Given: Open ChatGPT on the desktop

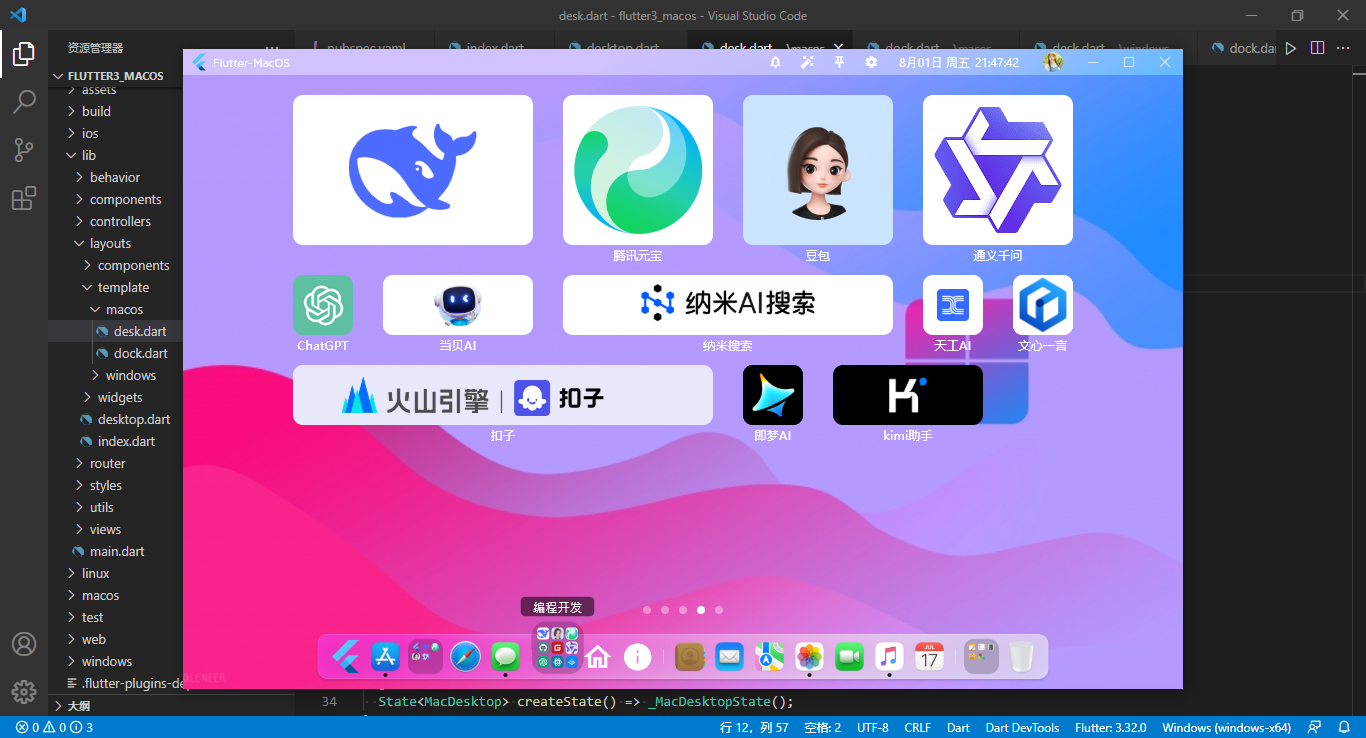Looking at the screenshot, I should [322, 305].
